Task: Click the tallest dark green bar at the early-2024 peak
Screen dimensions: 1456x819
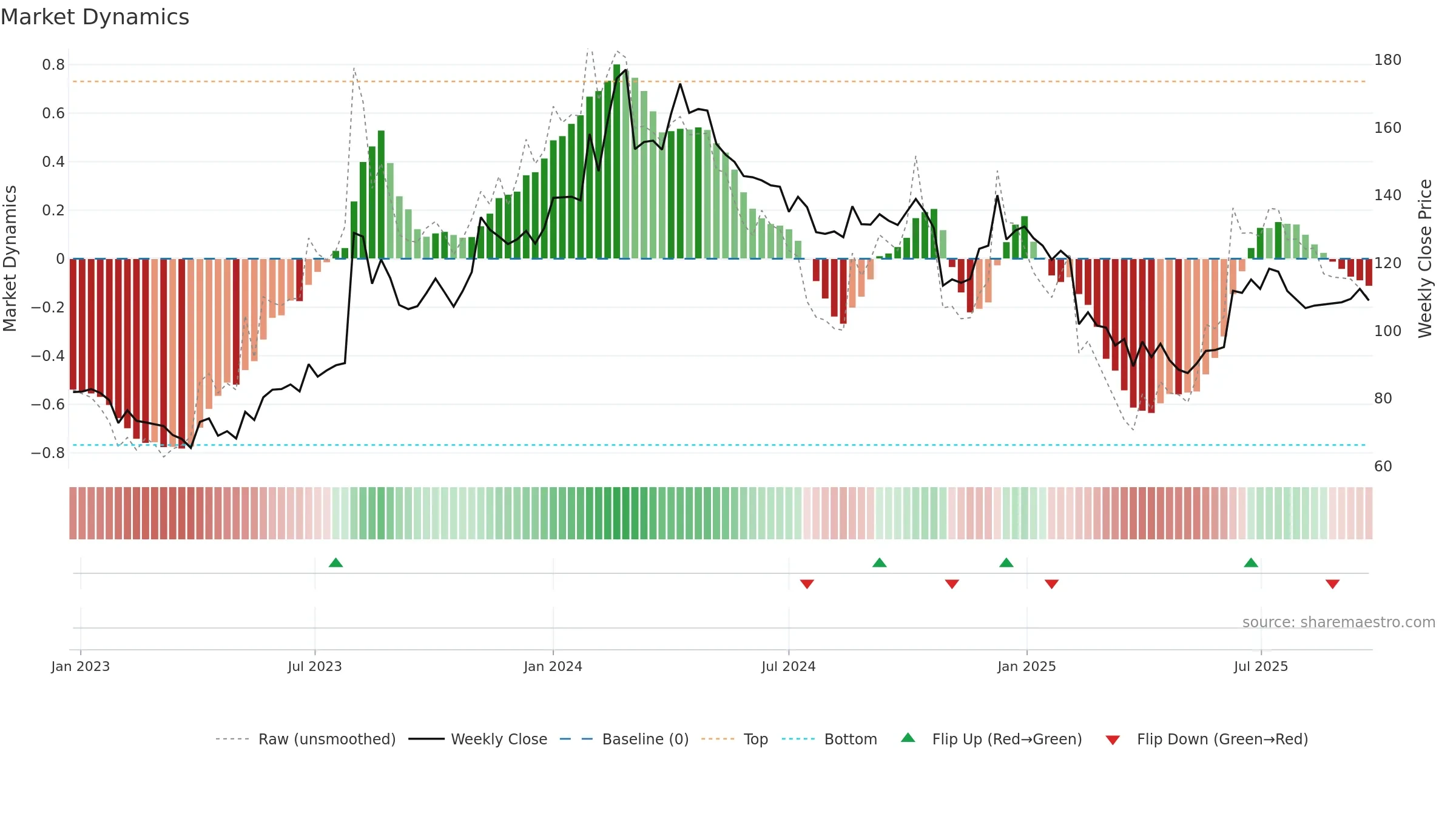Action: point(616,161)
